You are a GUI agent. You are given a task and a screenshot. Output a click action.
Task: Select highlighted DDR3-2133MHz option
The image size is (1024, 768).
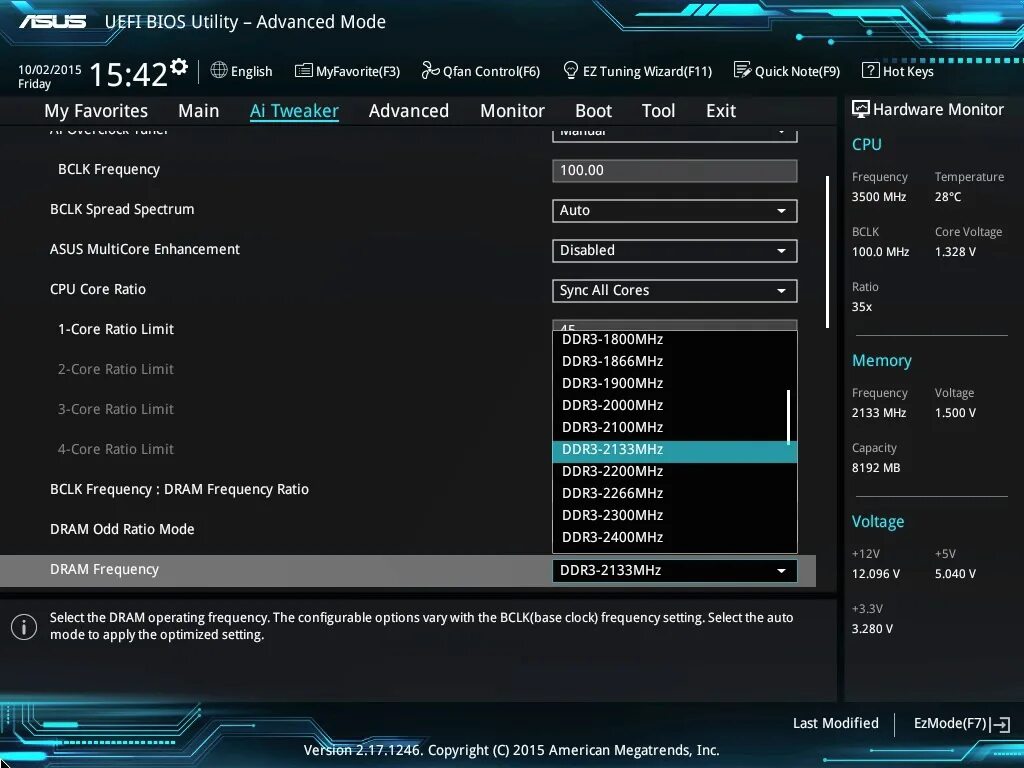675,449
